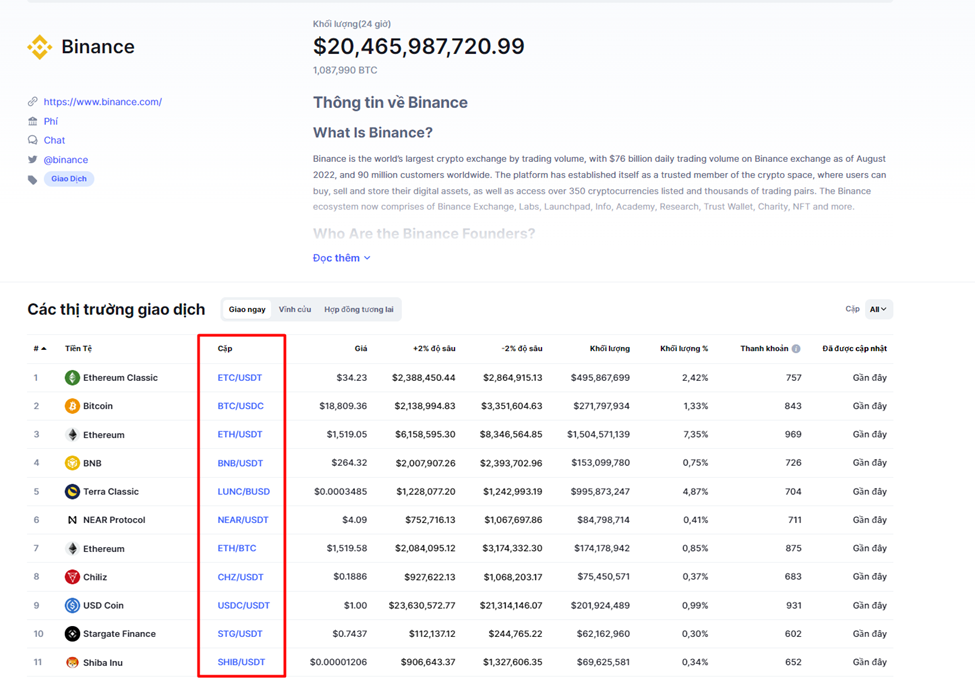Click the Terra Classic coin icon

[72, 491]
